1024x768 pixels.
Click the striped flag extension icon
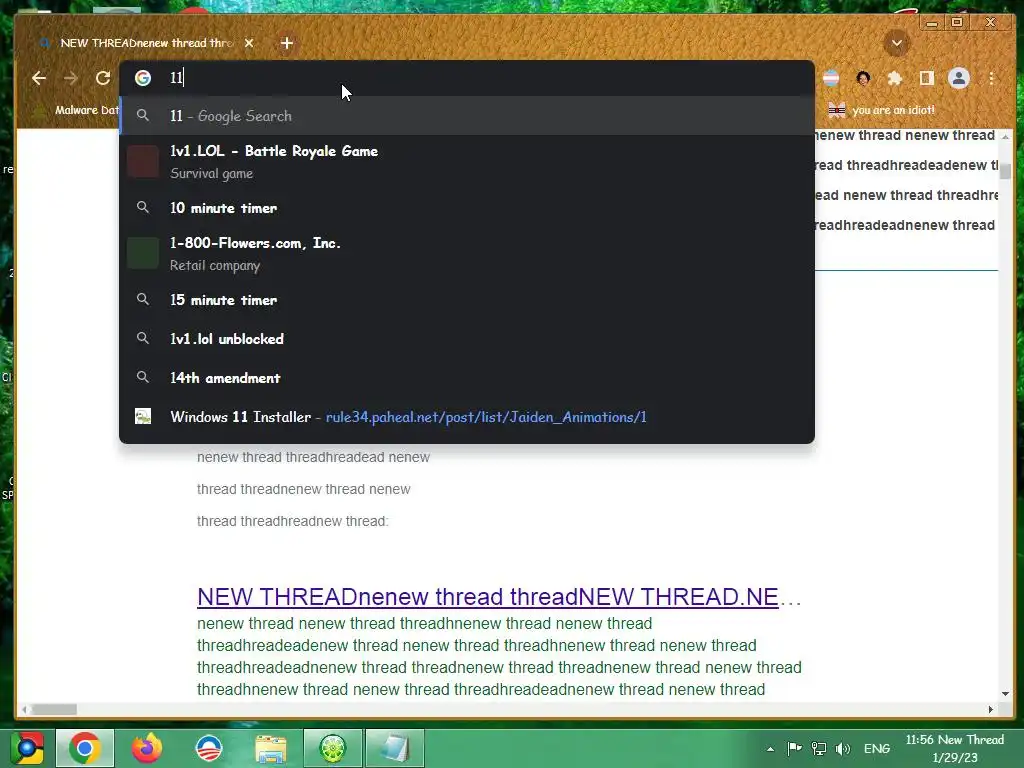coord(831,78)
